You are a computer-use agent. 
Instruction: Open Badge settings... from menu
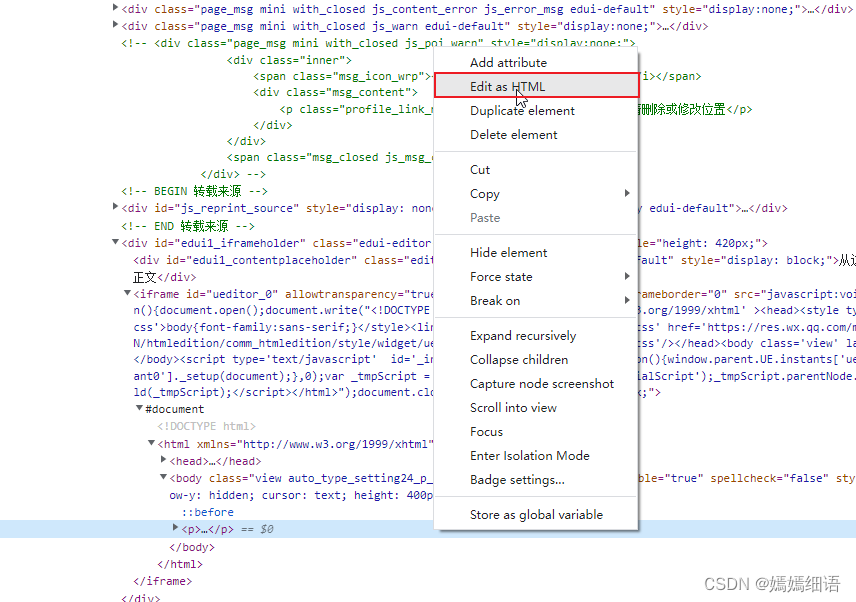(x=536, y=480)
